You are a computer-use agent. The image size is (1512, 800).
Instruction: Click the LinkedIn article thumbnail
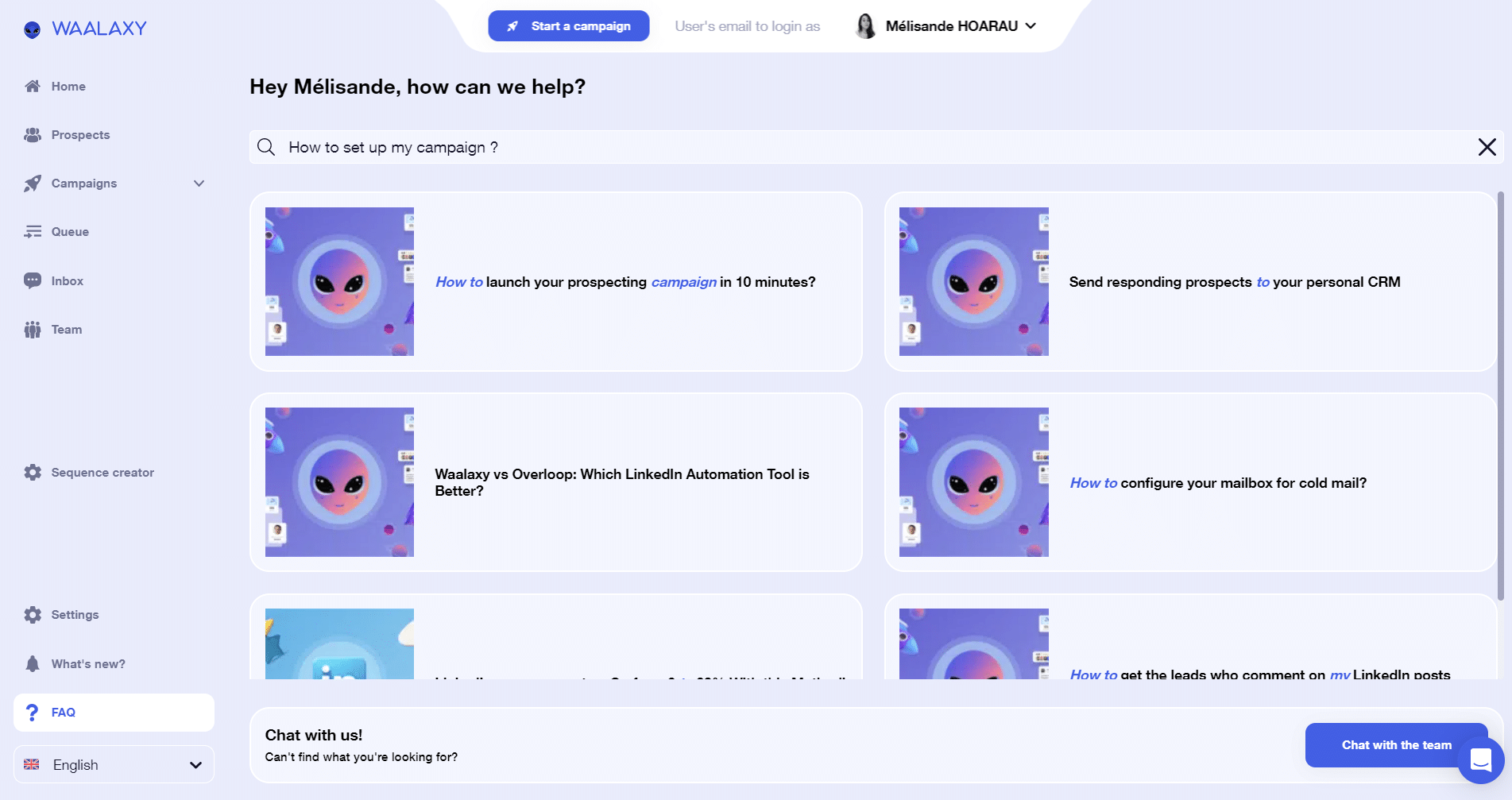(x=339, y=643)
